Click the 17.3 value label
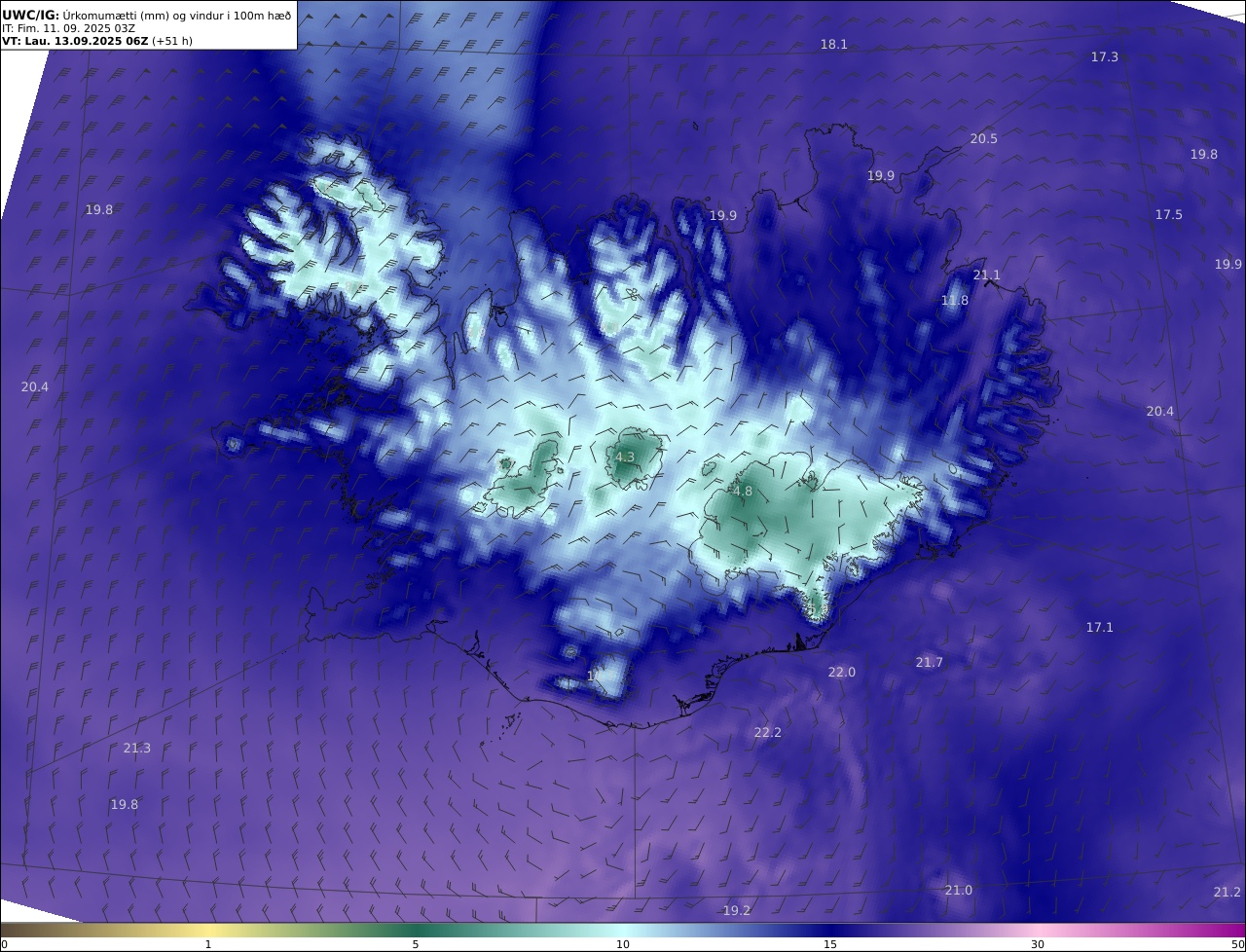This screenshot has height=952, width=1246. click(x=1105, y=57)
